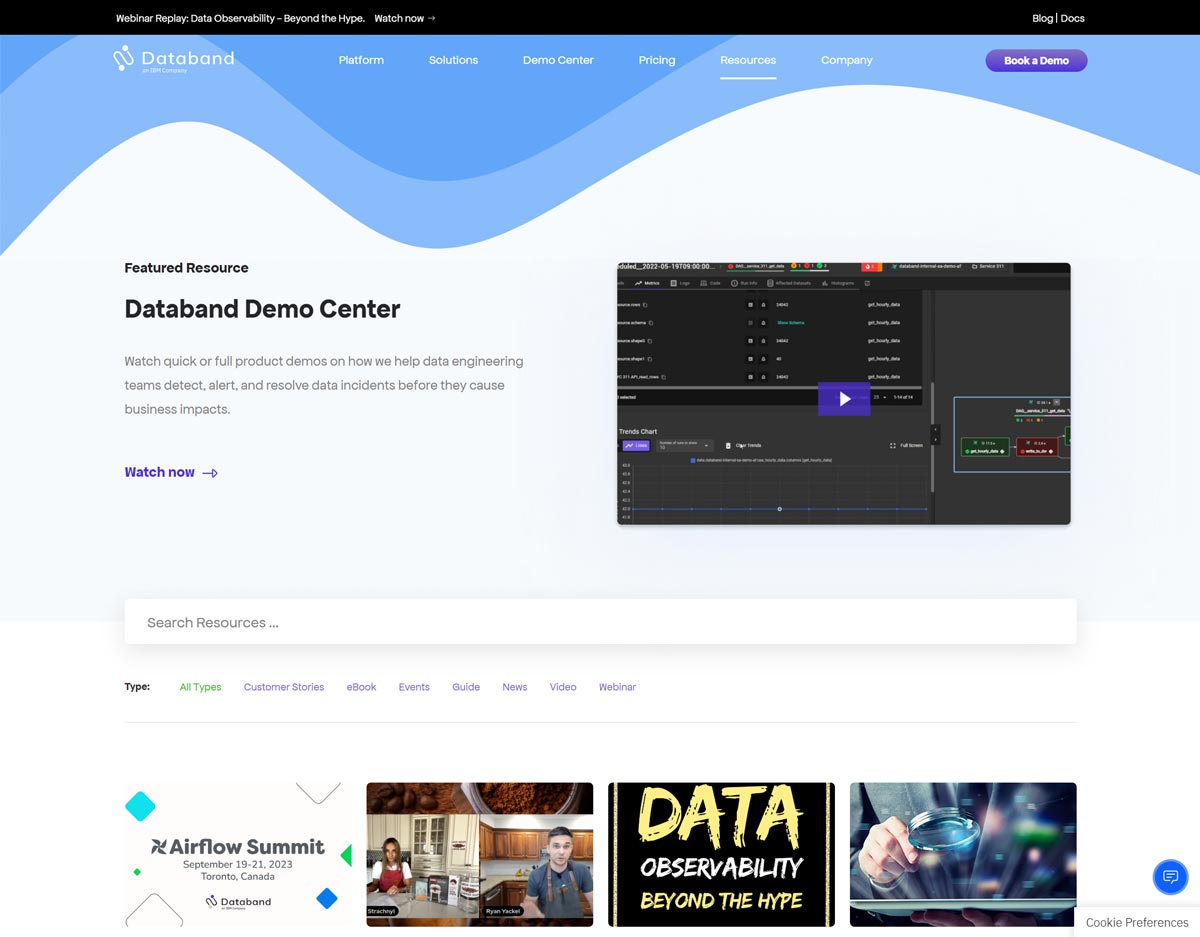Click the Watch now link under Featured Resource
The width and height of the screenshot is (1200, 937).
coord(171,472)
